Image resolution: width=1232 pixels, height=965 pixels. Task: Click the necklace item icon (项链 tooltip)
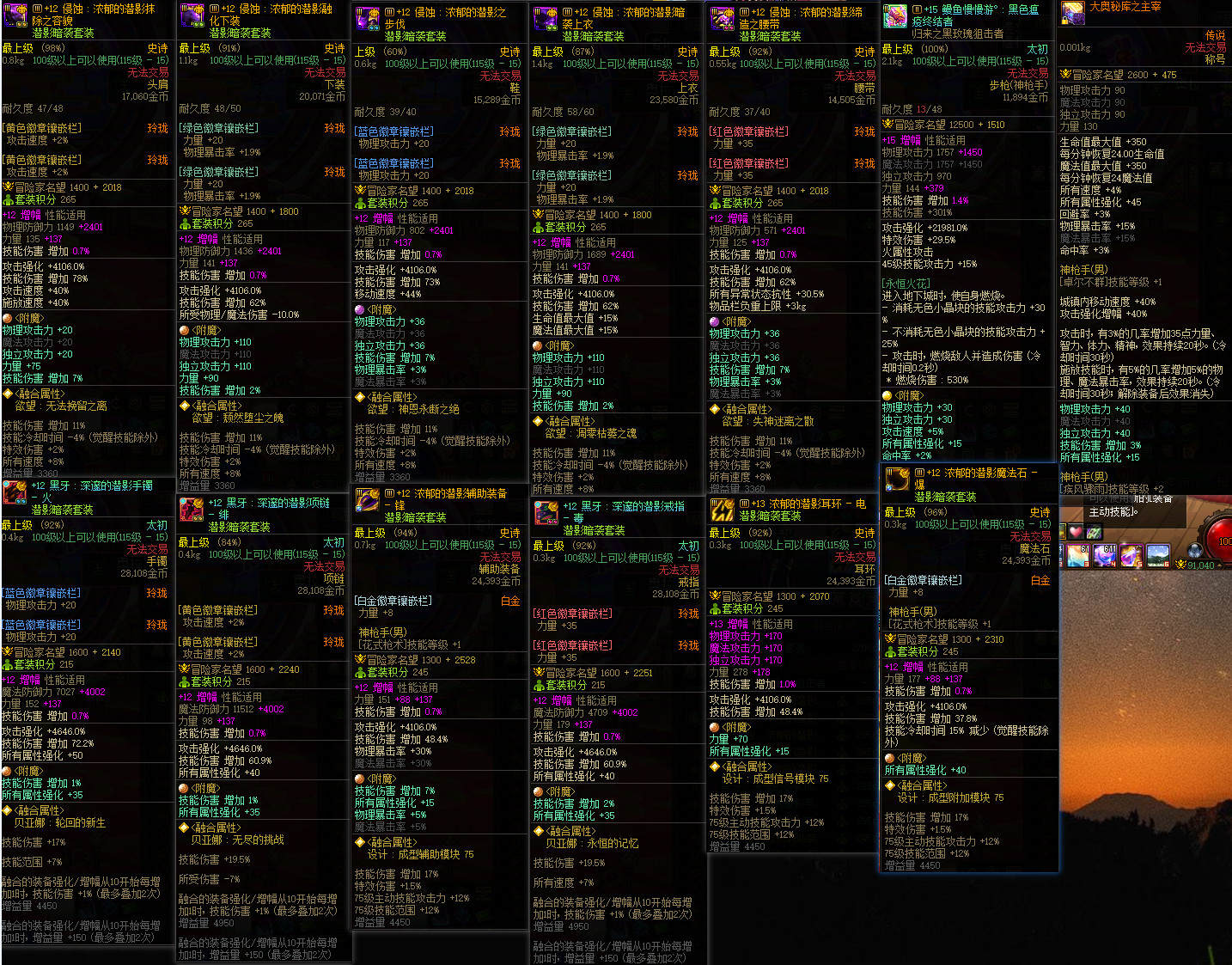click(192, 510)
